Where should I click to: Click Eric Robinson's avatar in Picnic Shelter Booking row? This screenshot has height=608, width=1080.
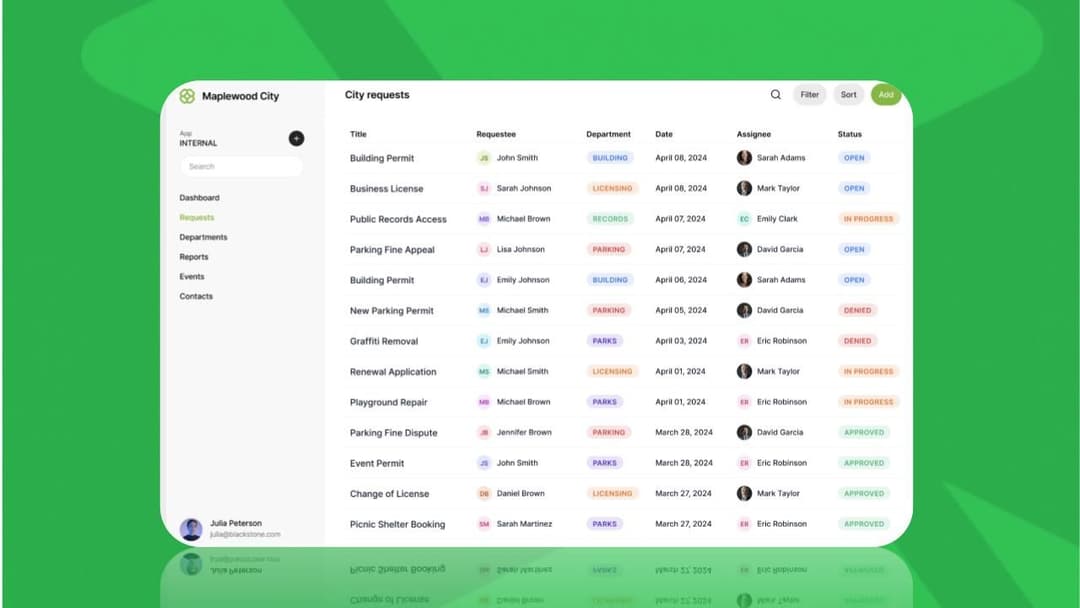744,524
